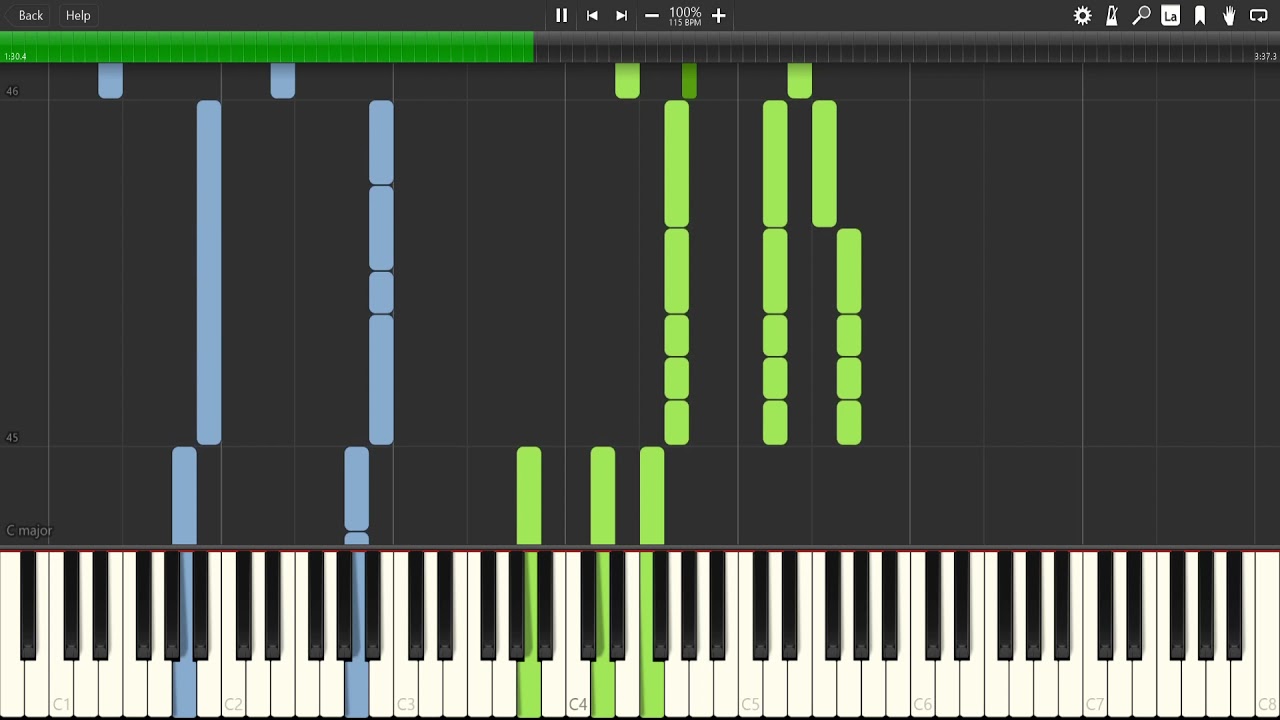Click total time 3:37.3 label
1280x720 pixels.
pos(1265,57)
